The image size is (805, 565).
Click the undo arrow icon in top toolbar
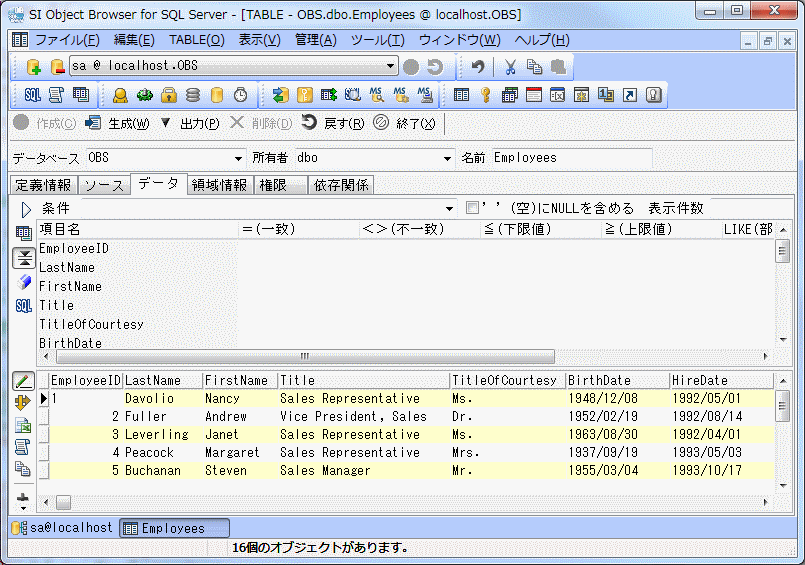tap(478, 67)
